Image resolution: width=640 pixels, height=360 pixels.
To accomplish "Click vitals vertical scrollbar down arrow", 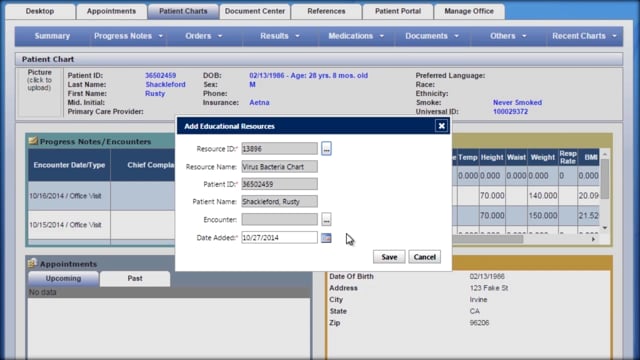I will pos(605,228).
